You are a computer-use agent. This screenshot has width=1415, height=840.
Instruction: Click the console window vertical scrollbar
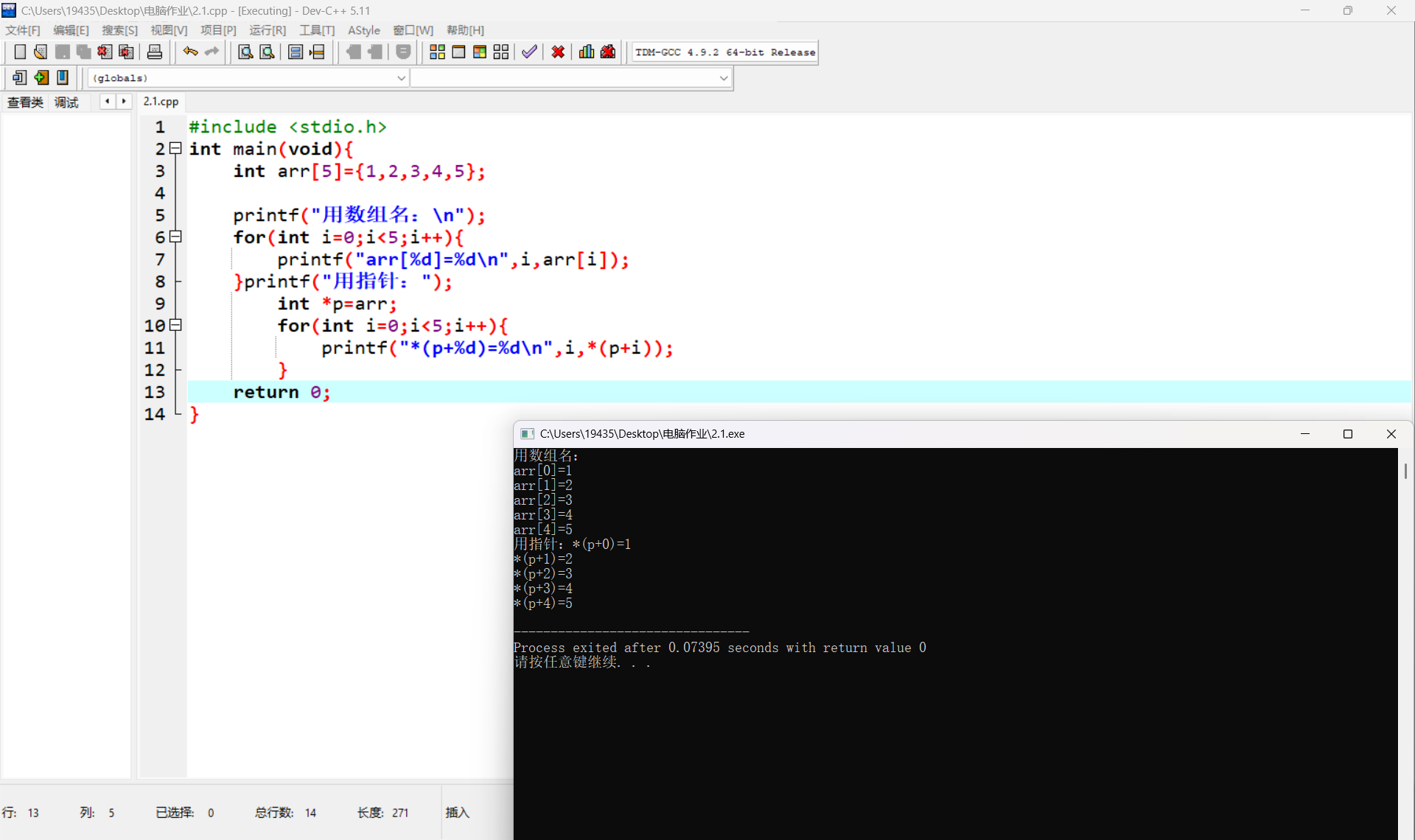[x=1405, y=472]
